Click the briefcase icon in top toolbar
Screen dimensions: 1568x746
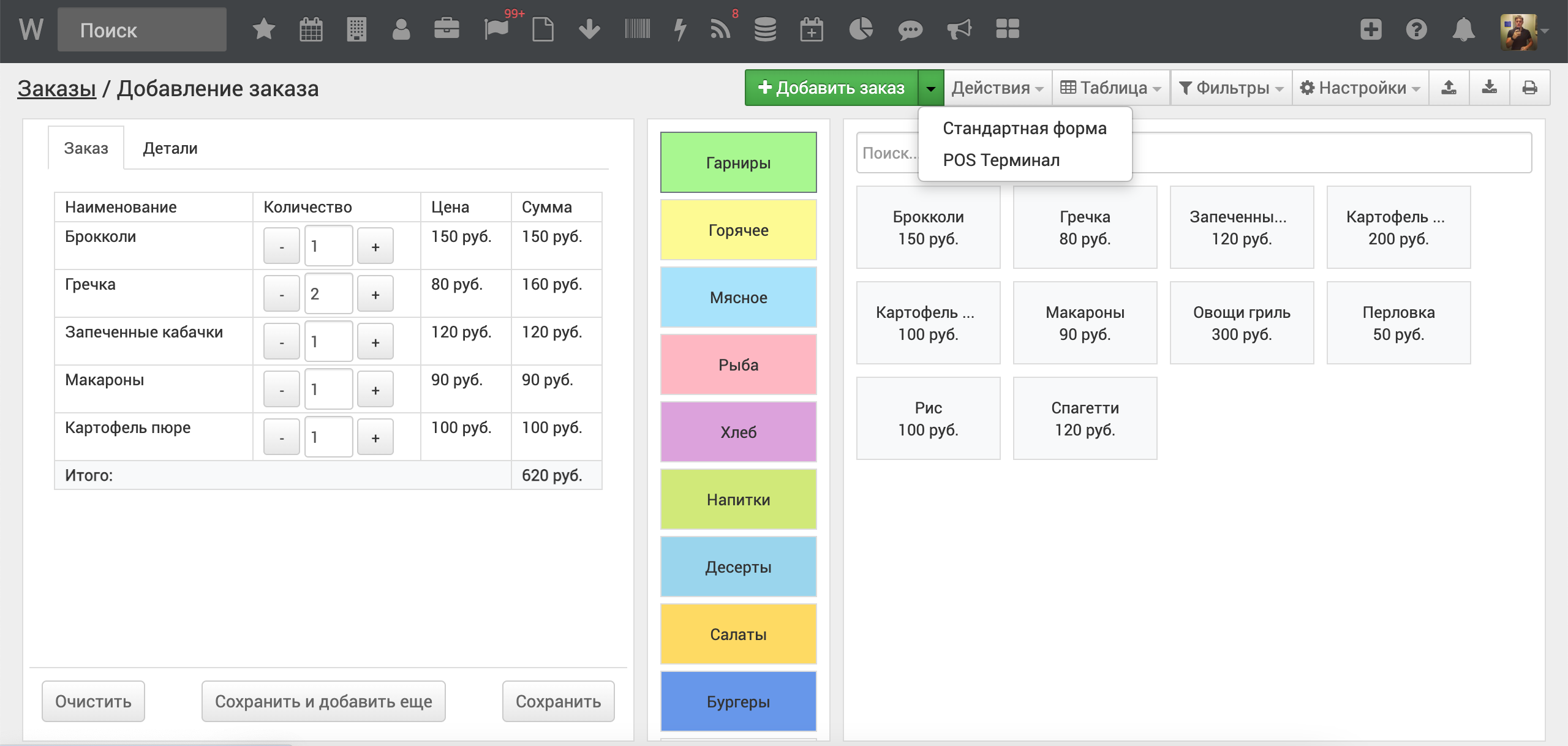[447, 29]
